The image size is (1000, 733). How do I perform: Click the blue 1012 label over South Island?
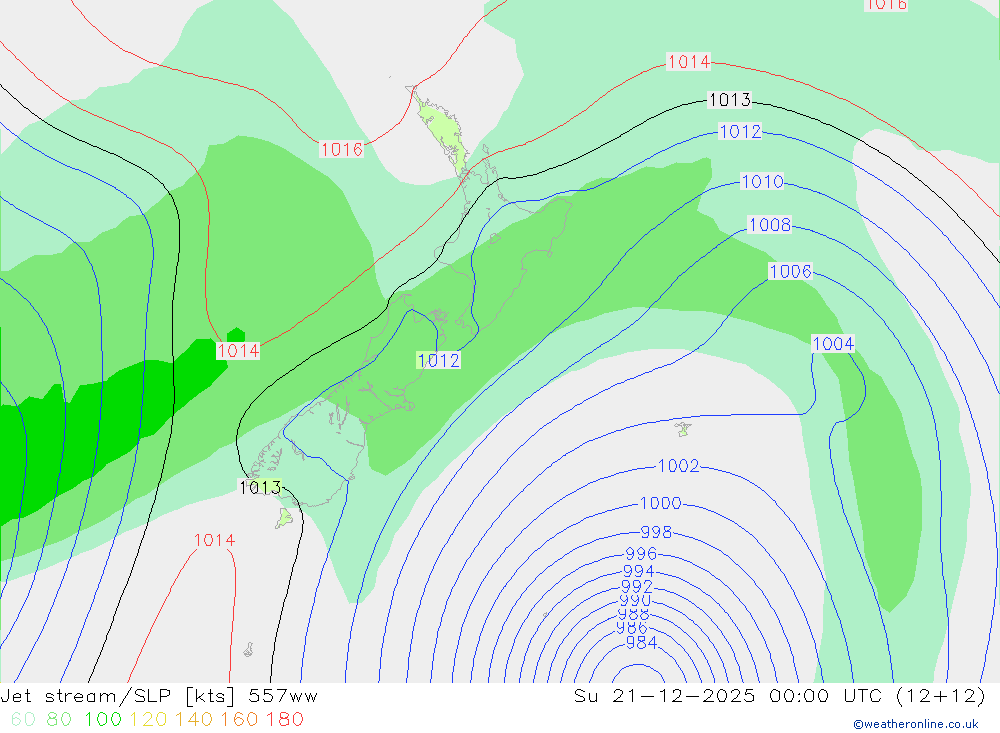point(439,360)
